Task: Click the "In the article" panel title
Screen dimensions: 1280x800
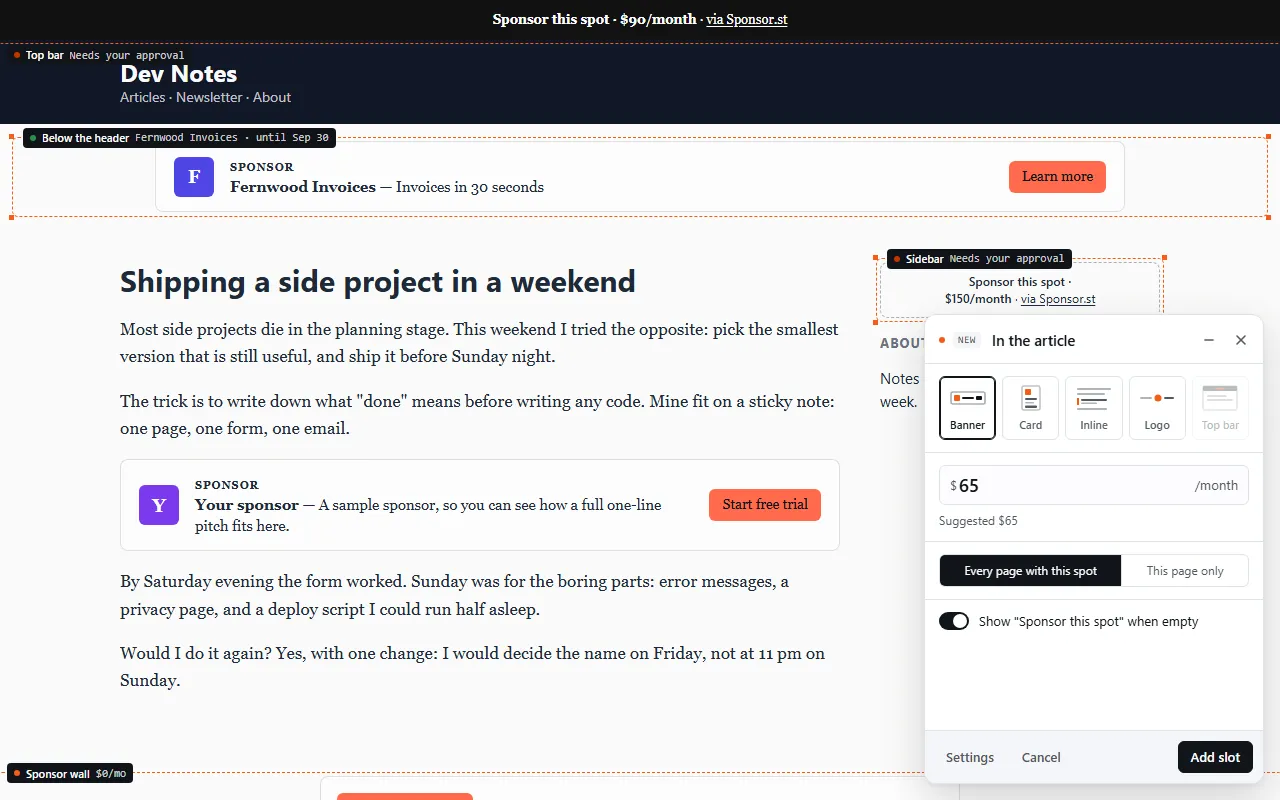Action: click(x=1033, y=341)
